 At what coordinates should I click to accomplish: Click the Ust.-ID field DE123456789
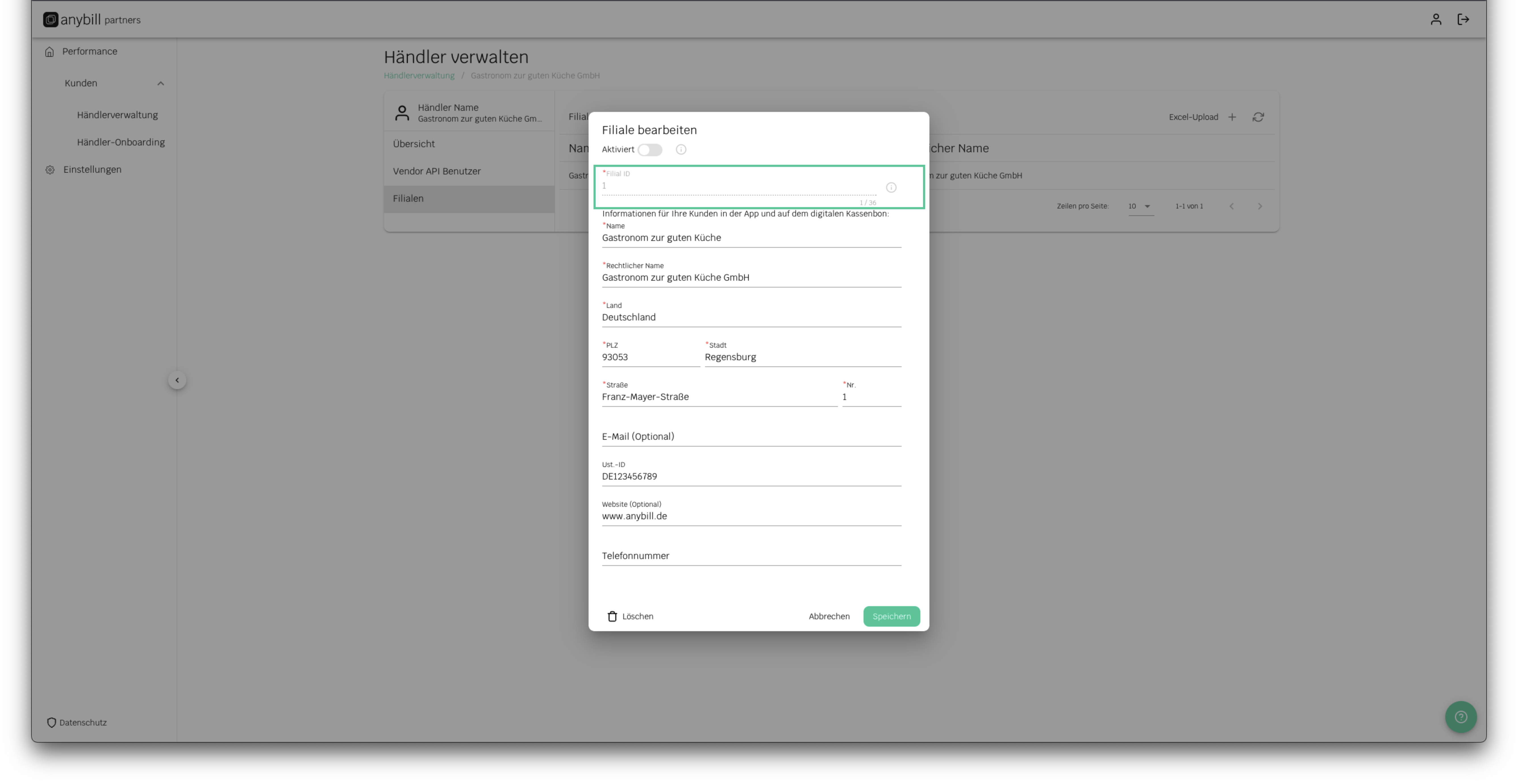coord(751,476)
